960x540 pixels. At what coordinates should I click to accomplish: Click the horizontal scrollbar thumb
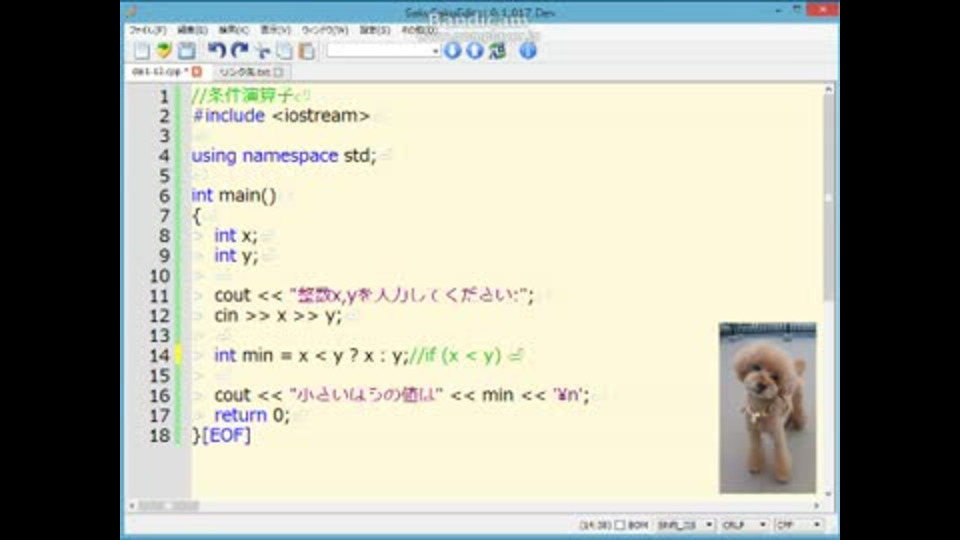tap(168, 506)
